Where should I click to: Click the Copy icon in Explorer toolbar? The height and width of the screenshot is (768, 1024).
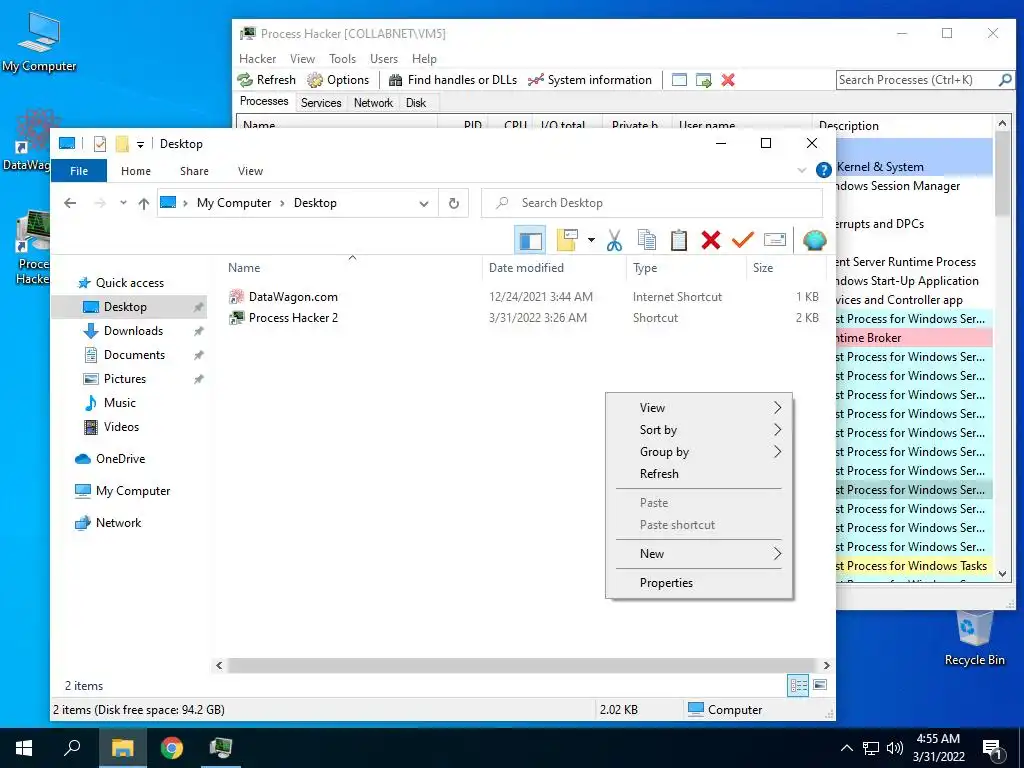[x=647, y=240]
